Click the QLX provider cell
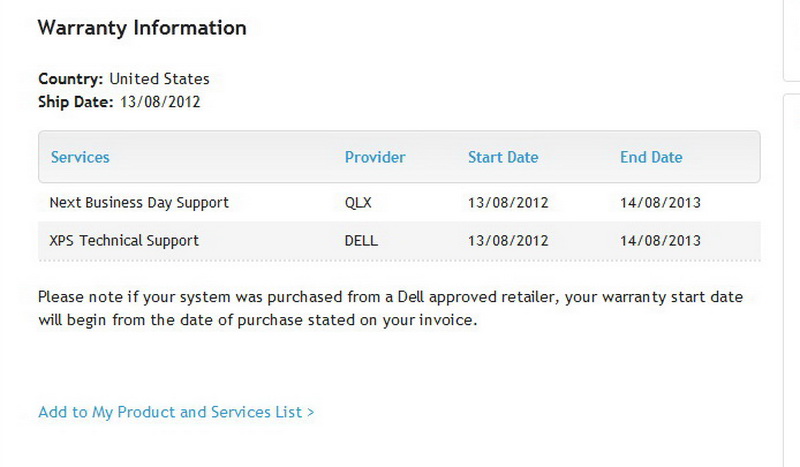Screen dimensions: 800x467 (358, 203)
